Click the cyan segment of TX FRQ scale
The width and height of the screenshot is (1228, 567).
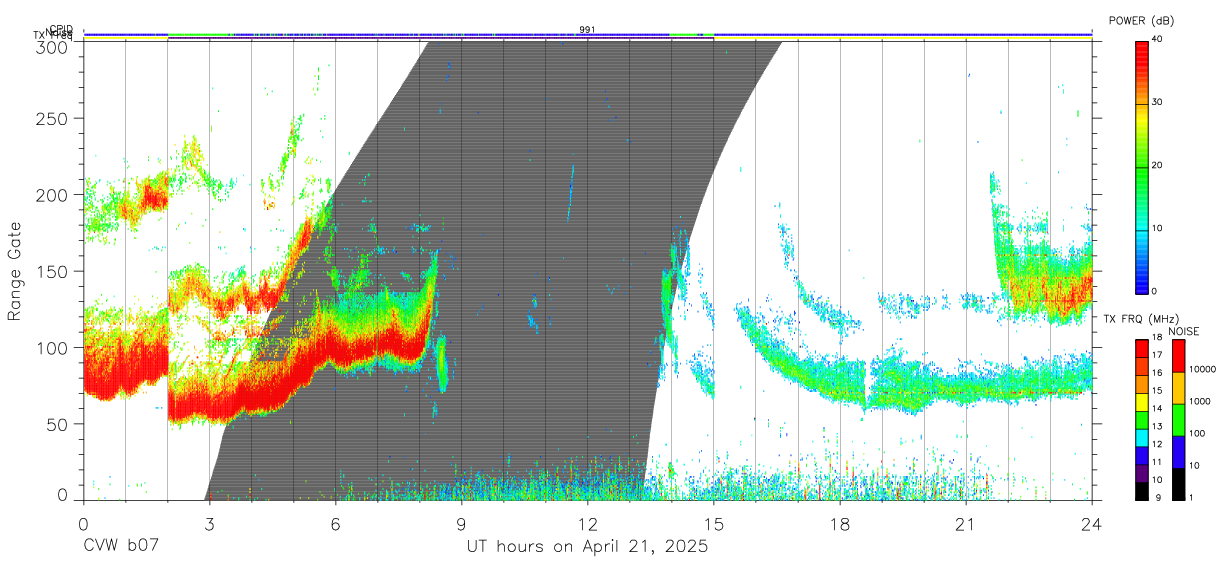pyautogui.click(x=1141, y=437)
